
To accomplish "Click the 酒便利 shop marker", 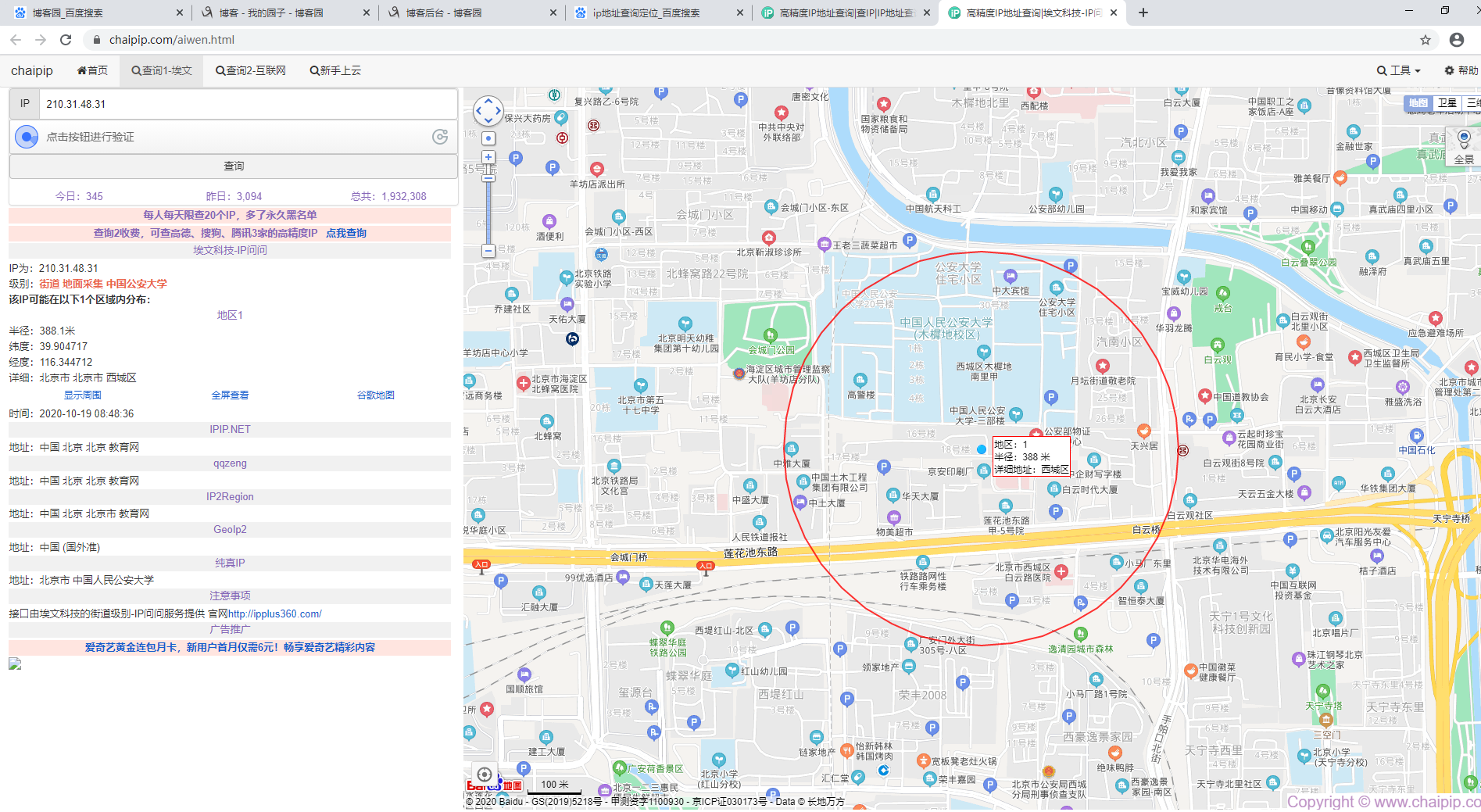I will (x=549, y=222).
